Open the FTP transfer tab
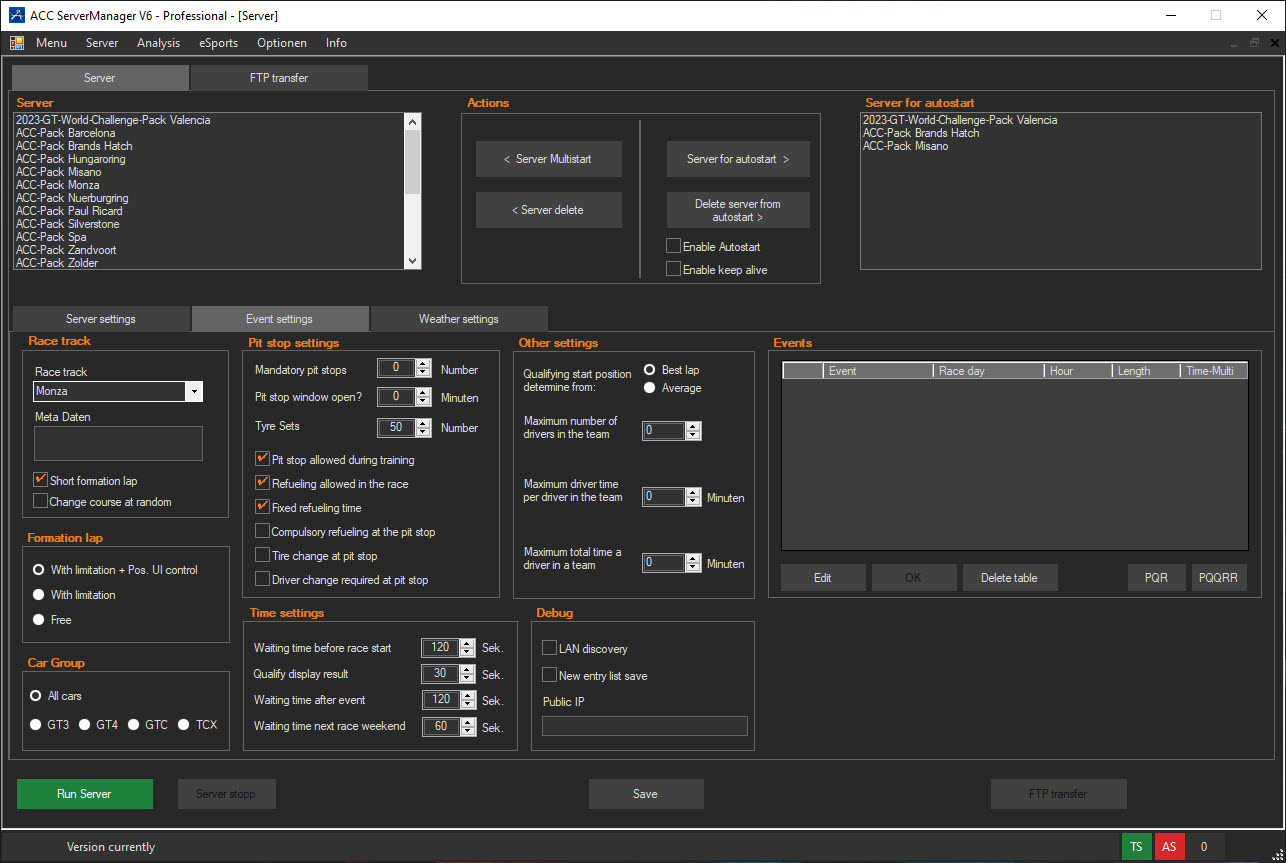This screenshot has width=1286, height=863. coord(278,78)
